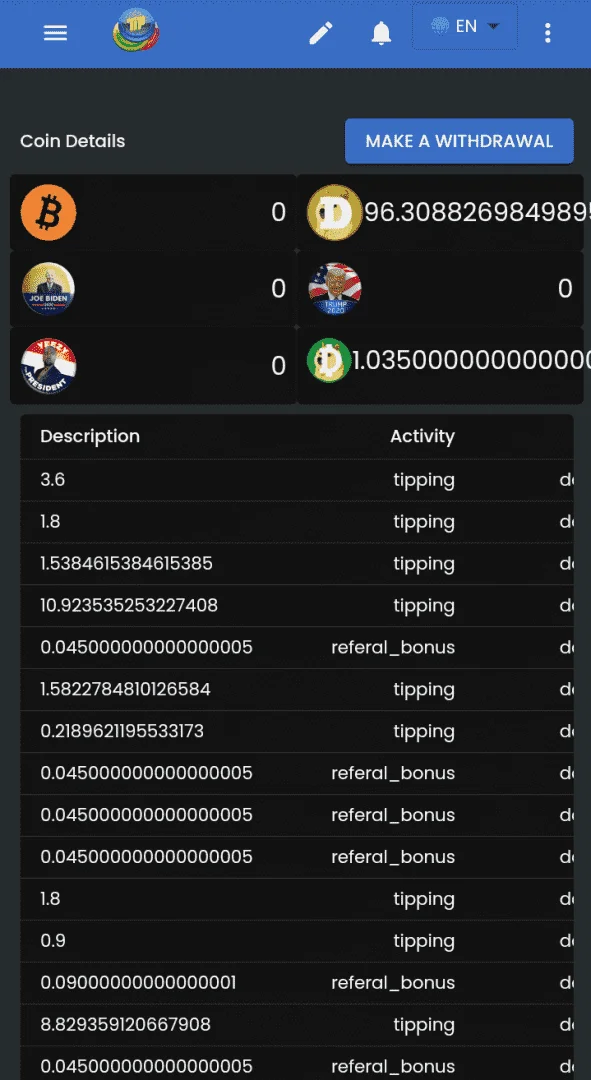Click the Description column header
This screenshot has height=1080, width=591.
point(90,436)
